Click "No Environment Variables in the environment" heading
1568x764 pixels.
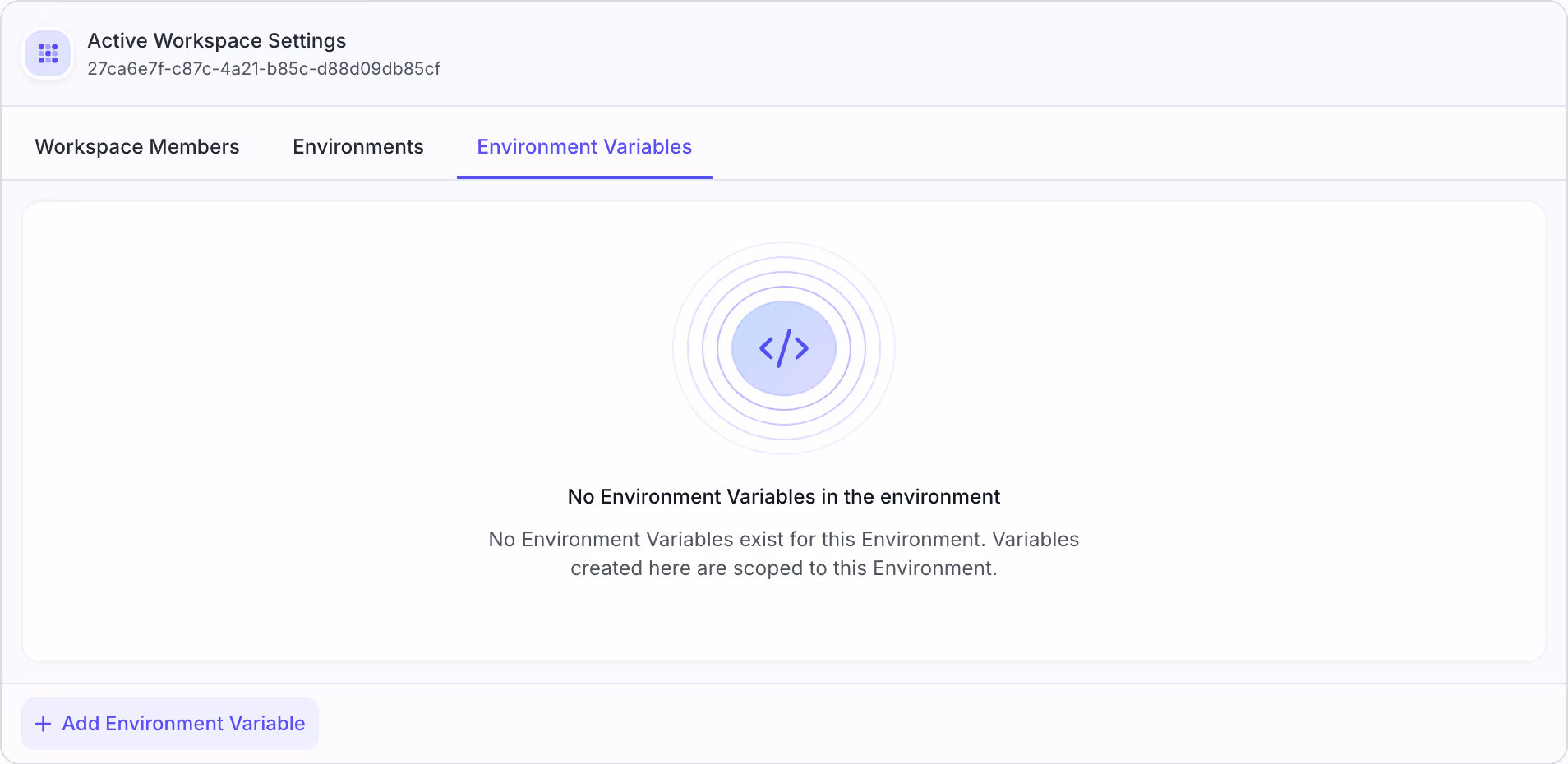784,497
